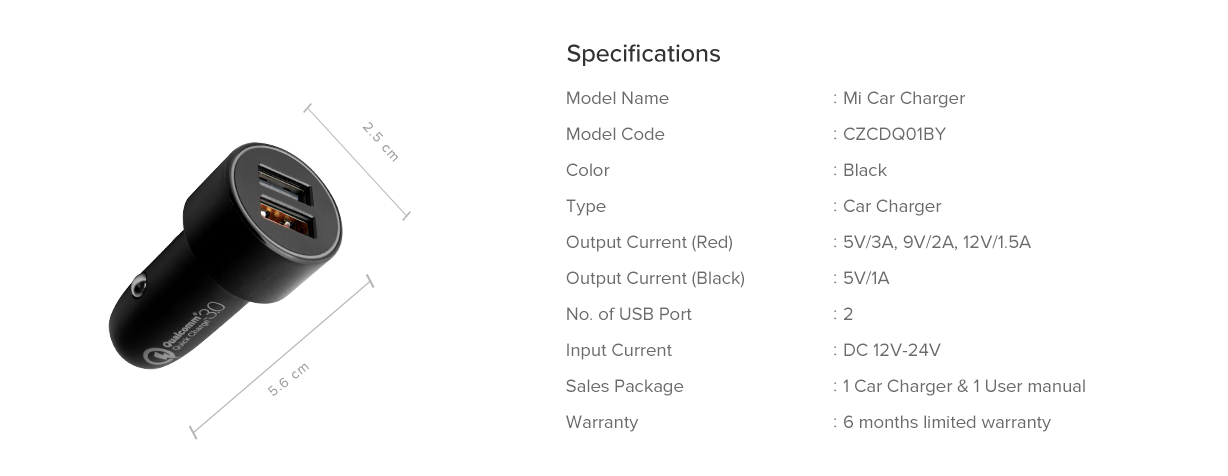This screenshot has width=1228, height=476.
Task: Click the Sales Package label
Action: tap(625, 386)
